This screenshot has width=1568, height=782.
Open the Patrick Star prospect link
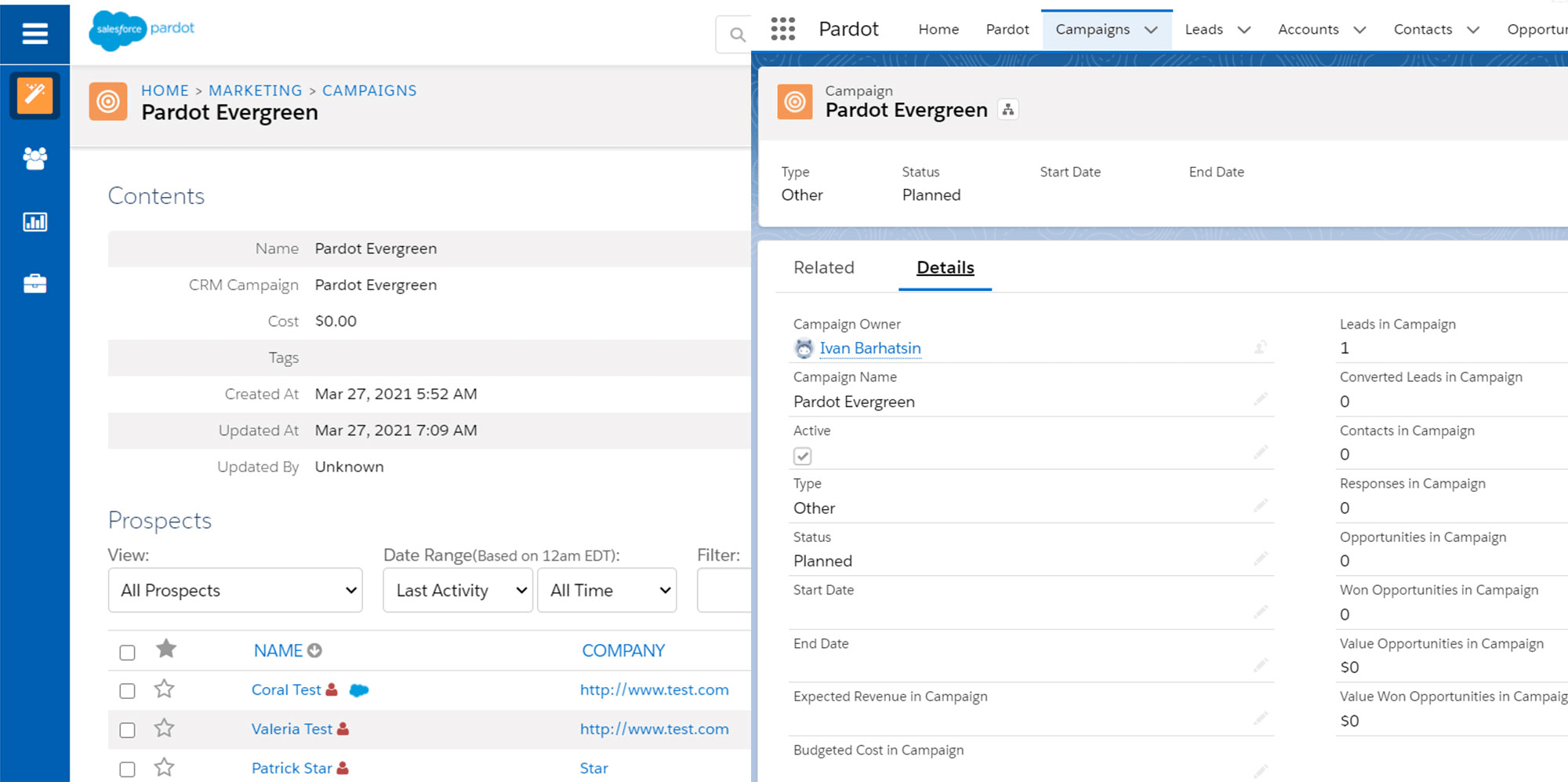tap(292, 768)
